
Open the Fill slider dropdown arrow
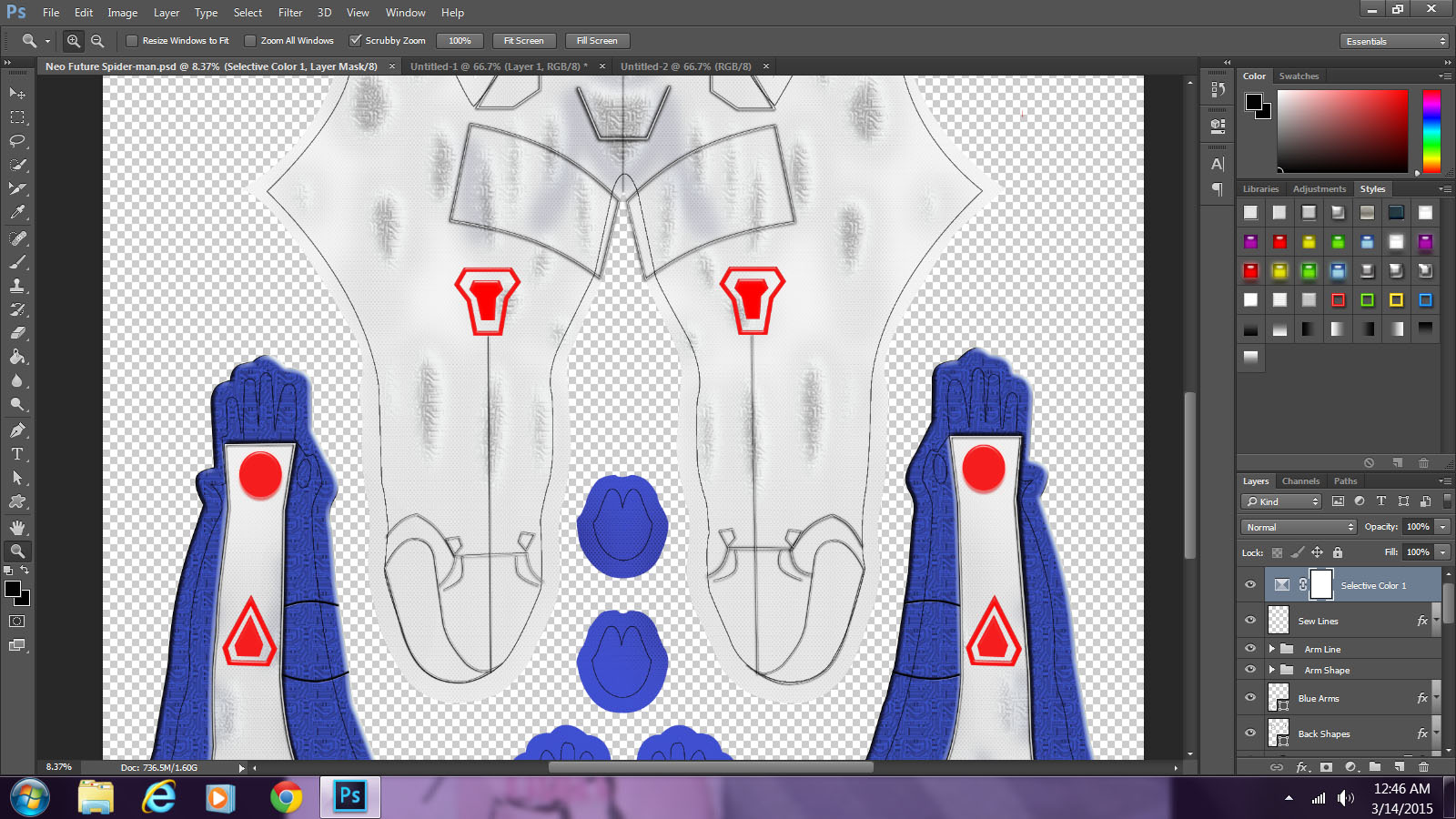pyautogui.click(x=1442, y=552)
